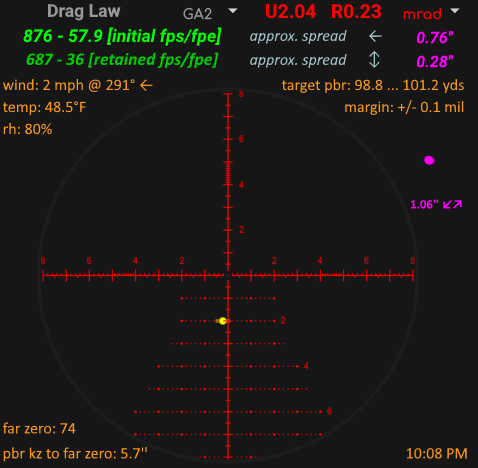Click the mrad unit label
The height and width of the screenshot is (468, 478).
[x=422, y=14]
